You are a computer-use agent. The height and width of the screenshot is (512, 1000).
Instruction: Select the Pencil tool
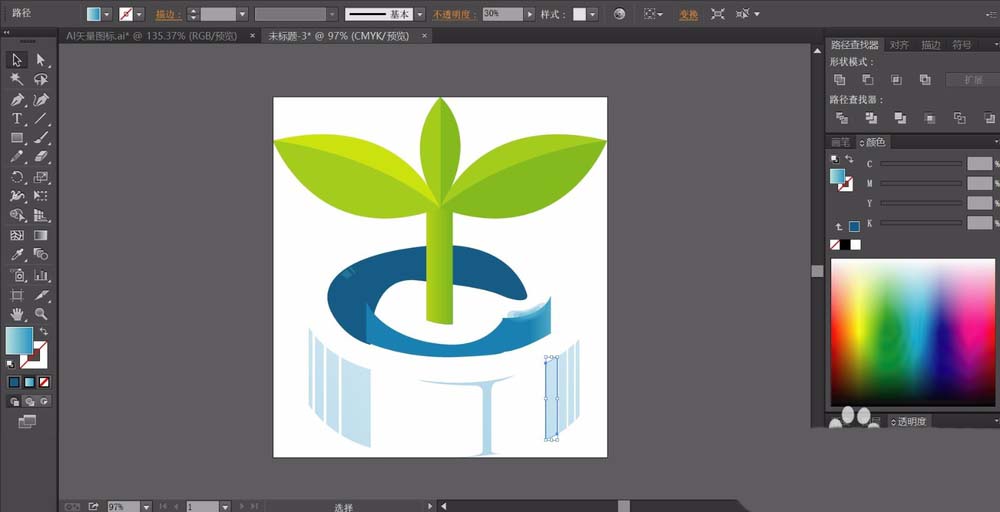point(17,157)
